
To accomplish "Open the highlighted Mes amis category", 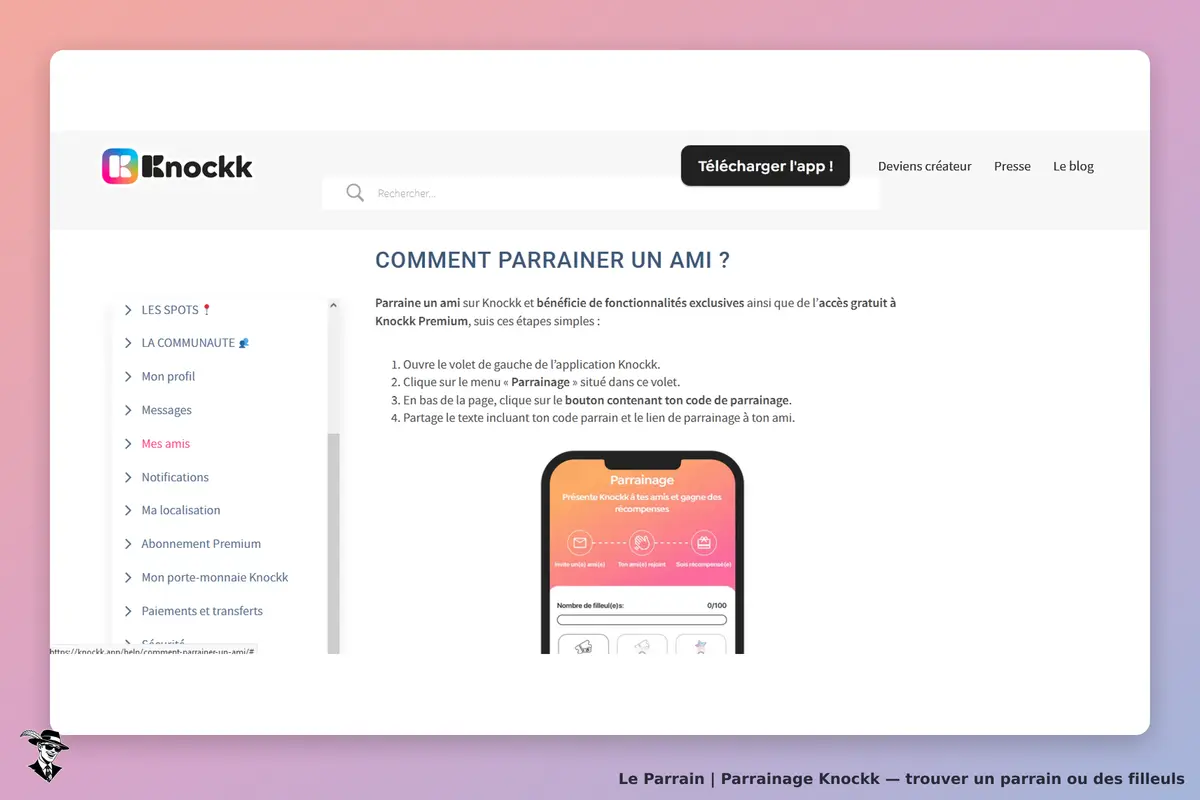I will [165, 444].
